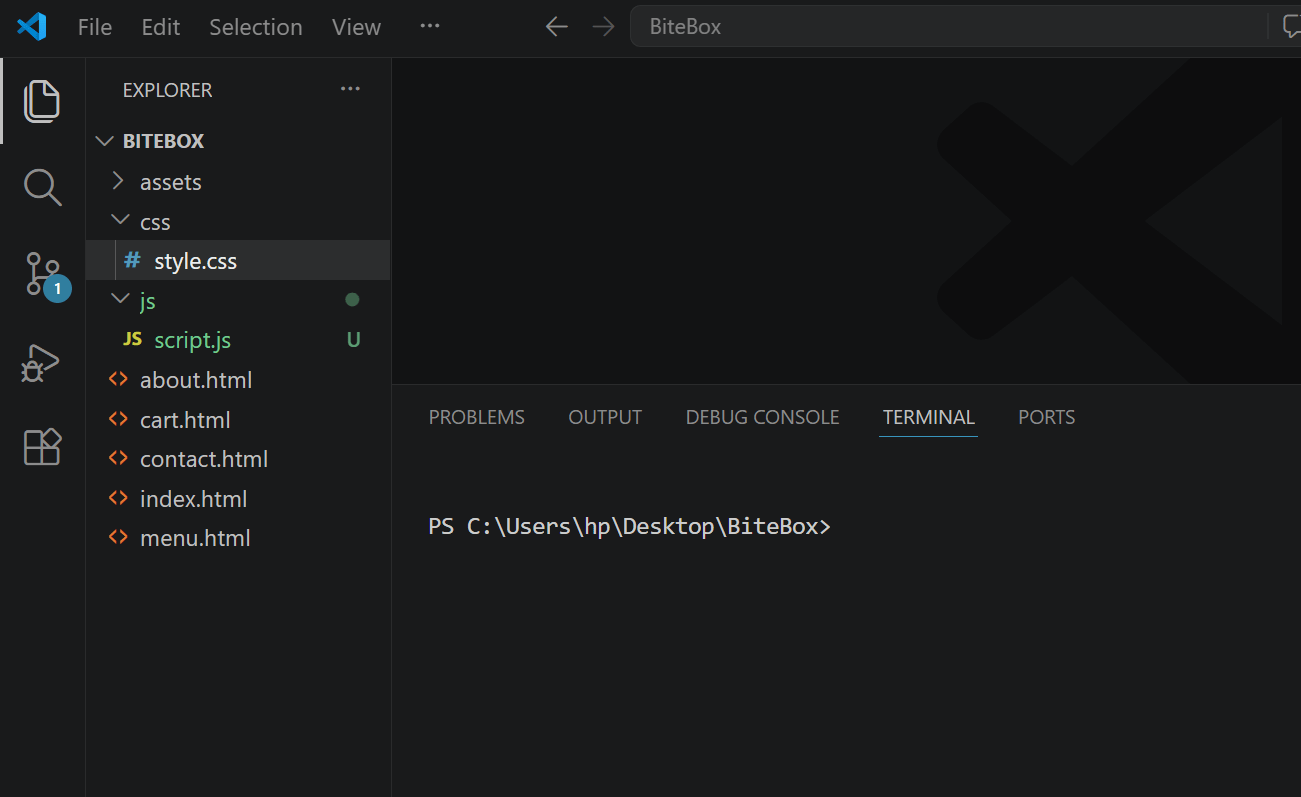Click the HTML icon beside about.html
Image resolution: width=1301 pixels, height=797 pixels.
pyautogui.click(x=118, y=380)
